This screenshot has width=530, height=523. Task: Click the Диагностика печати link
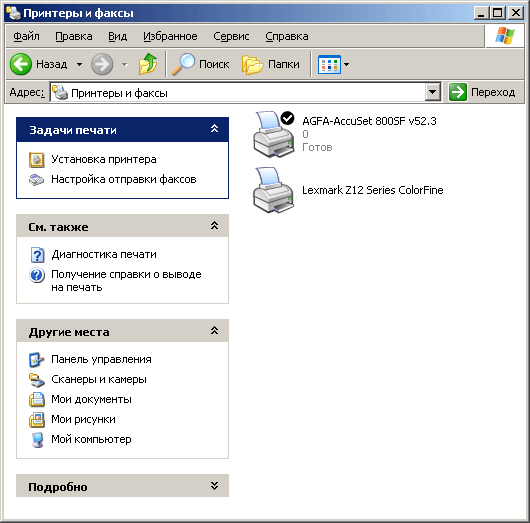coord(104,254)
